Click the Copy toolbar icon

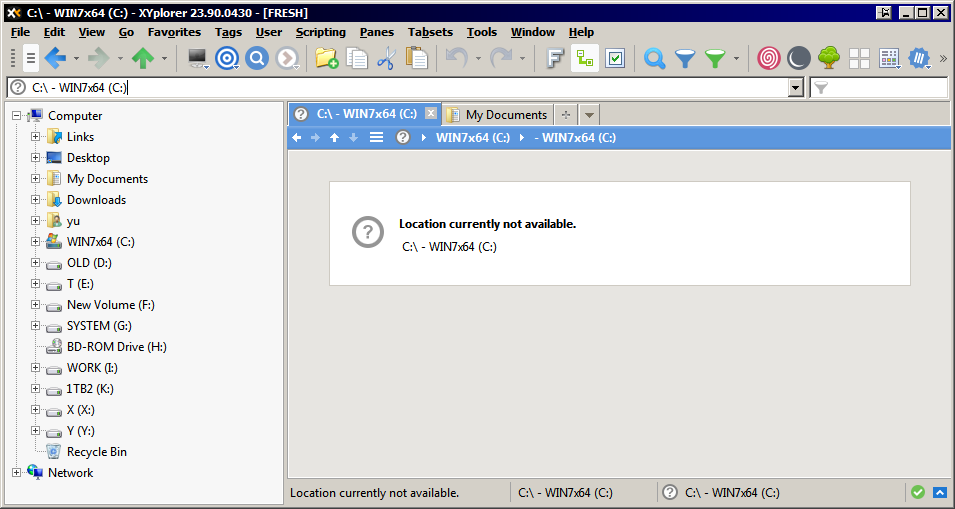[x=357, y=58]
